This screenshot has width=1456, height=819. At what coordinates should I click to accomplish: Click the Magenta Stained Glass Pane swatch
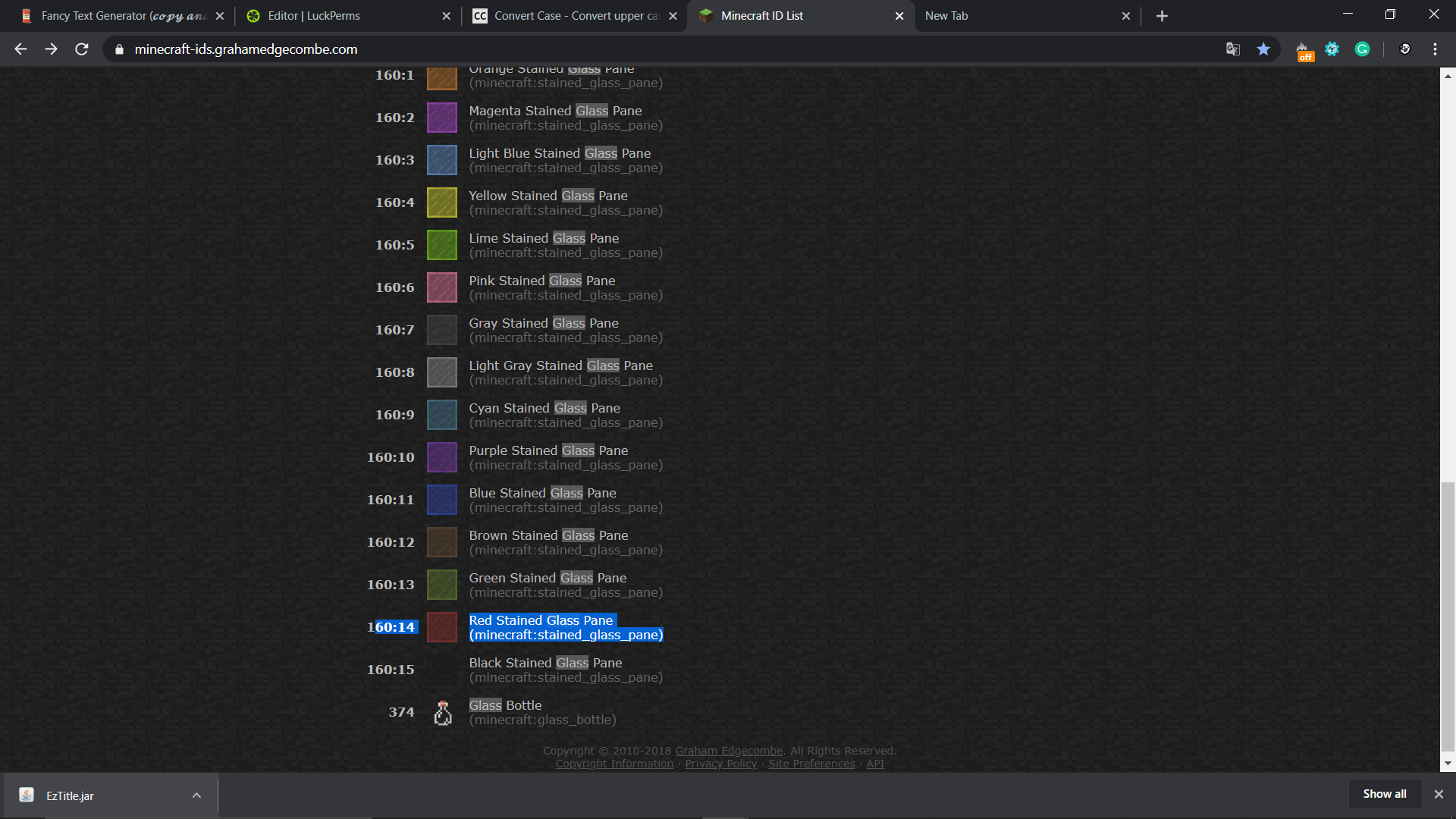point(442,118)
